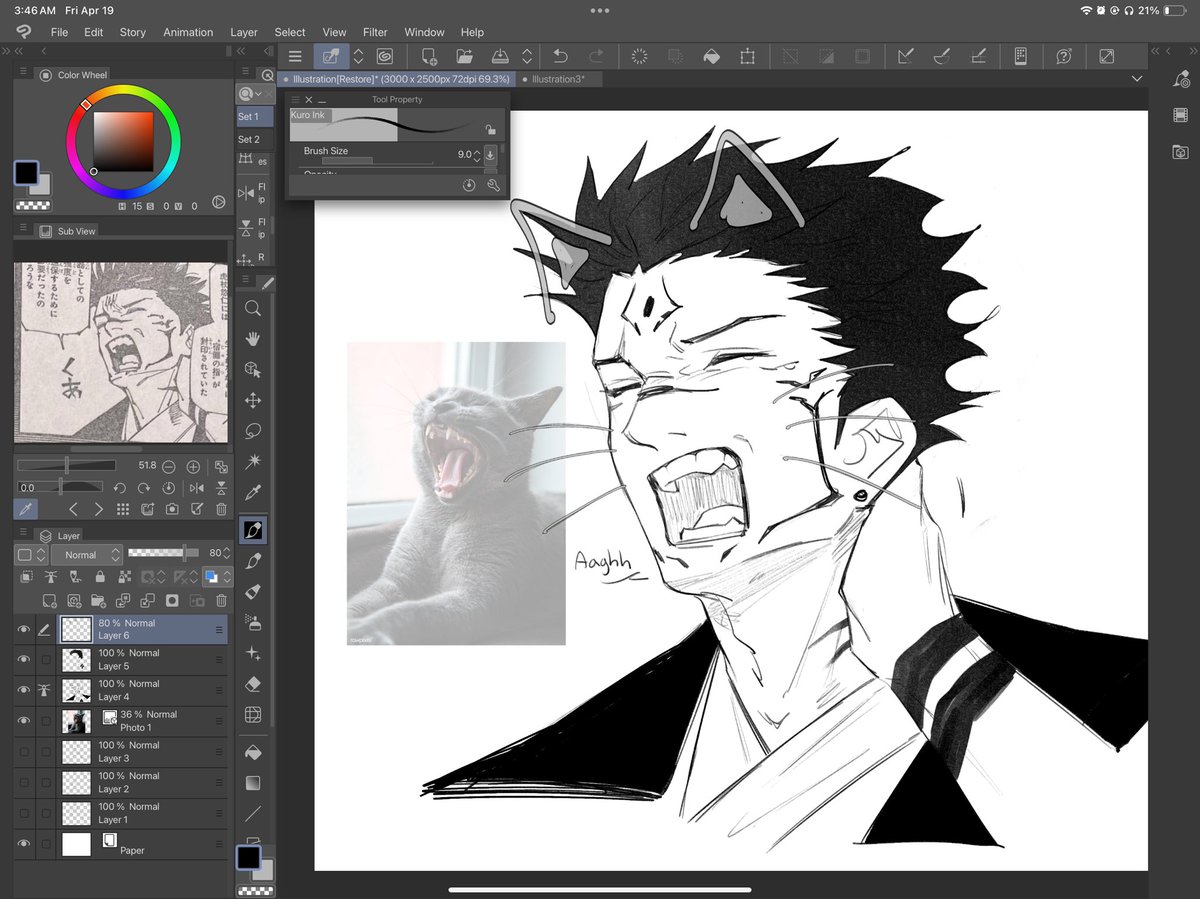Select the Layer 2 thumbnail
This screenshot has width=1200, height=899.
point(76,782)
